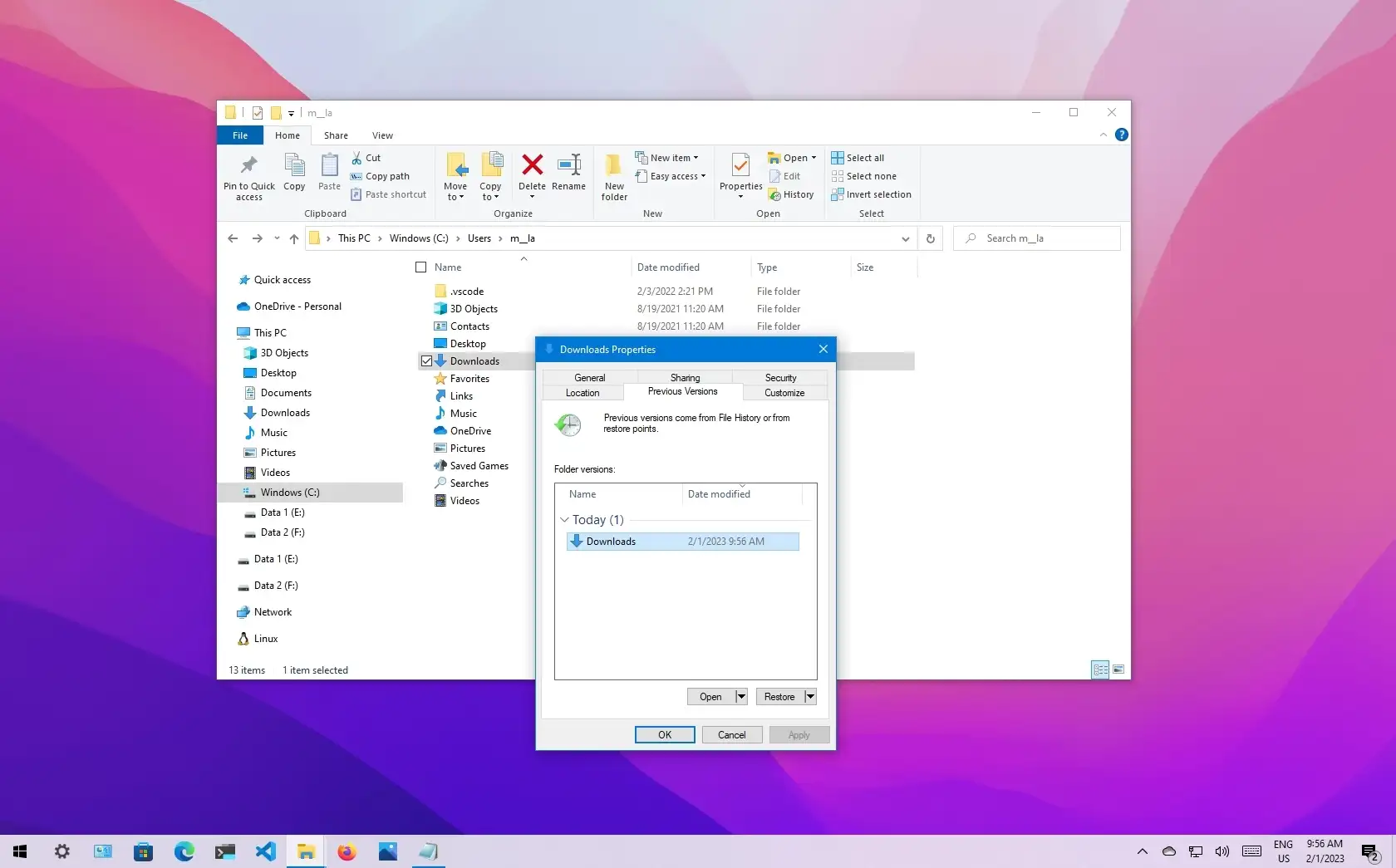Click the red Delete icon
The height and width of the screenshot is (868, 1396).
point(532,164)
